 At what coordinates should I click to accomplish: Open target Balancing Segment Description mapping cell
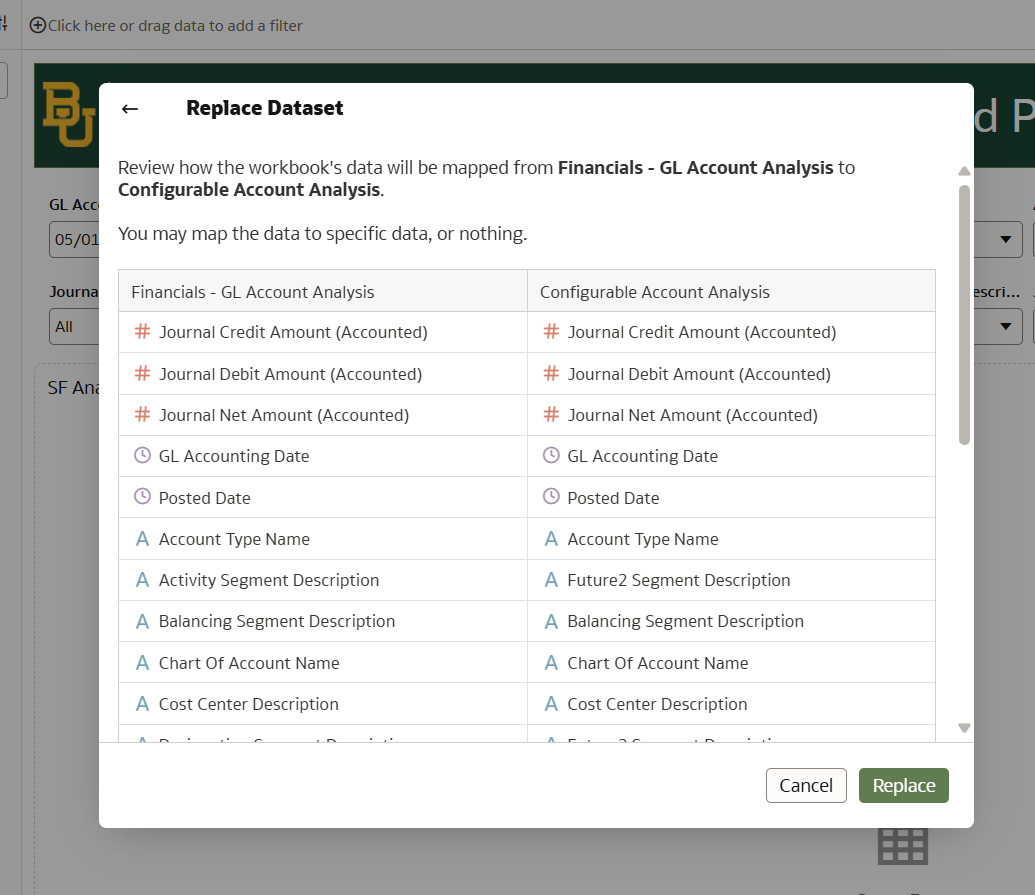coord(731,621)
